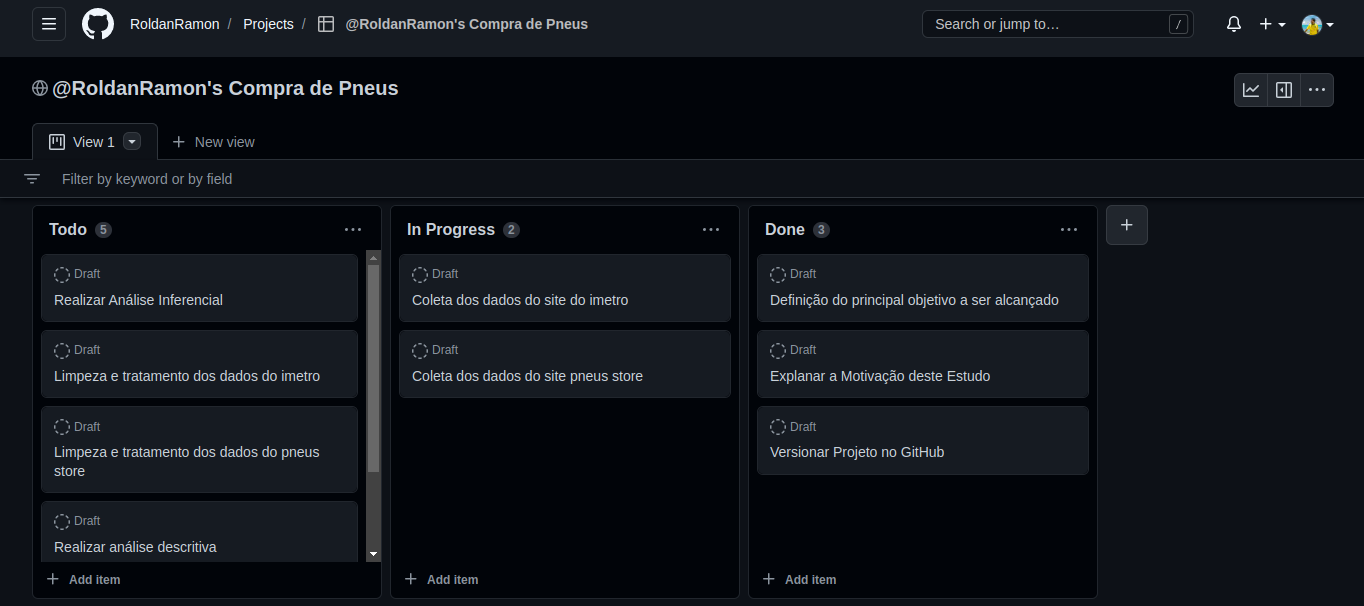Open the Todo column options menu
Screen dimensions: 1364x606
(353, 229)
